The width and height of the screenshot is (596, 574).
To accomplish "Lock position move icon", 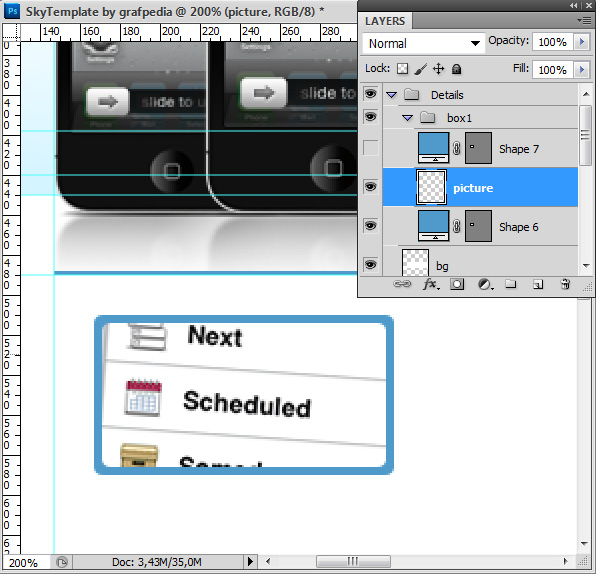I will [438, 69].
